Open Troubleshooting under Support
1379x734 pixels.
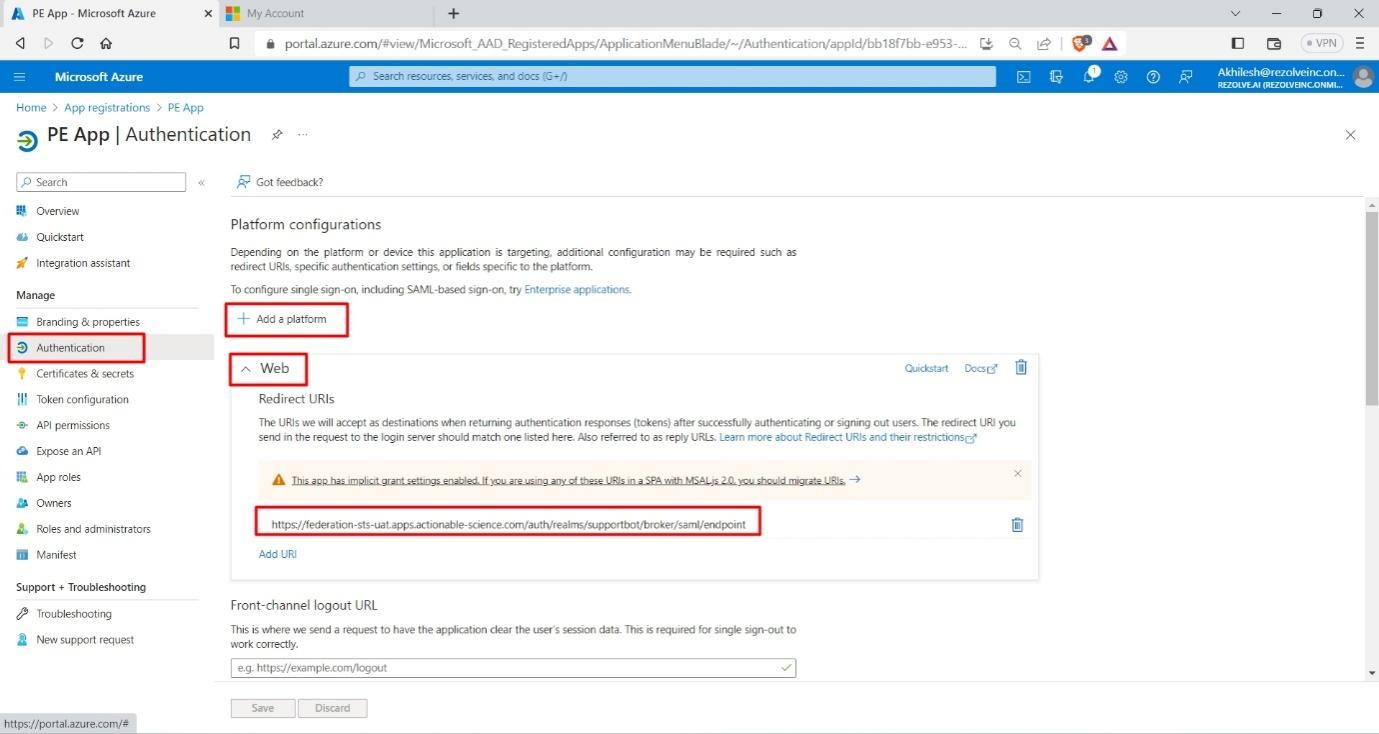coord(74,614)
